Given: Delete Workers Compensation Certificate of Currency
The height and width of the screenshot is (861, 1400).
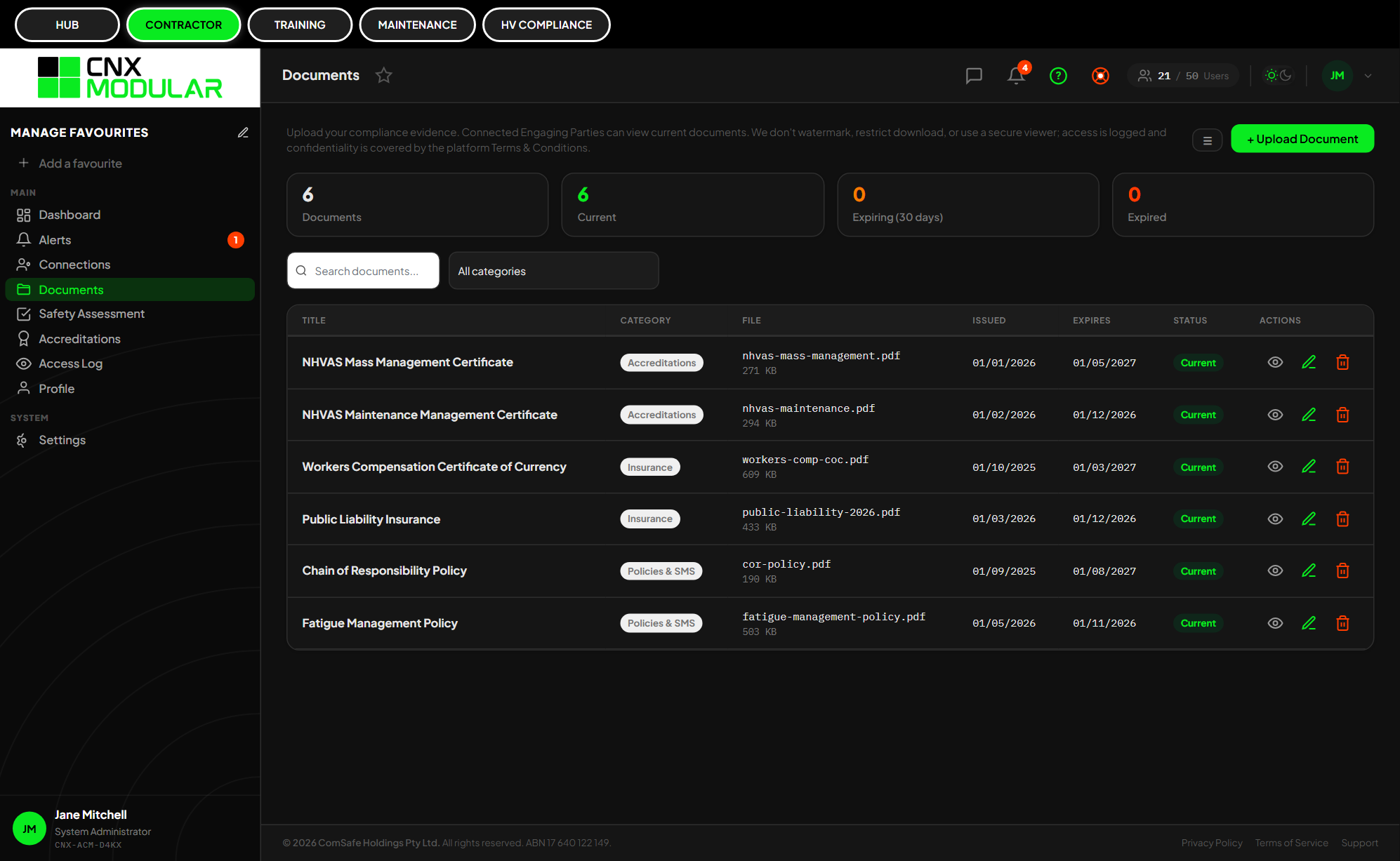Looking at the screenshot, I should (1342, 467).
